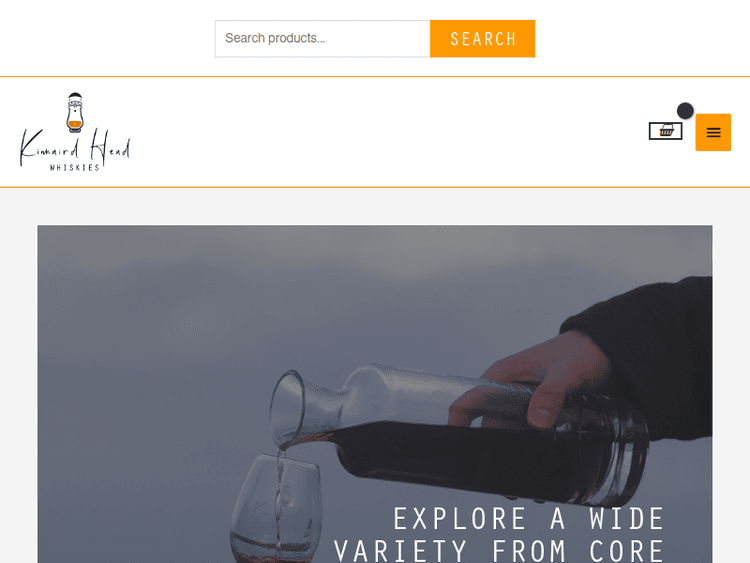Click the orange SEARCH button
Image resolution: width=750 pixels, height=563 pixels.
pos(482,39)
